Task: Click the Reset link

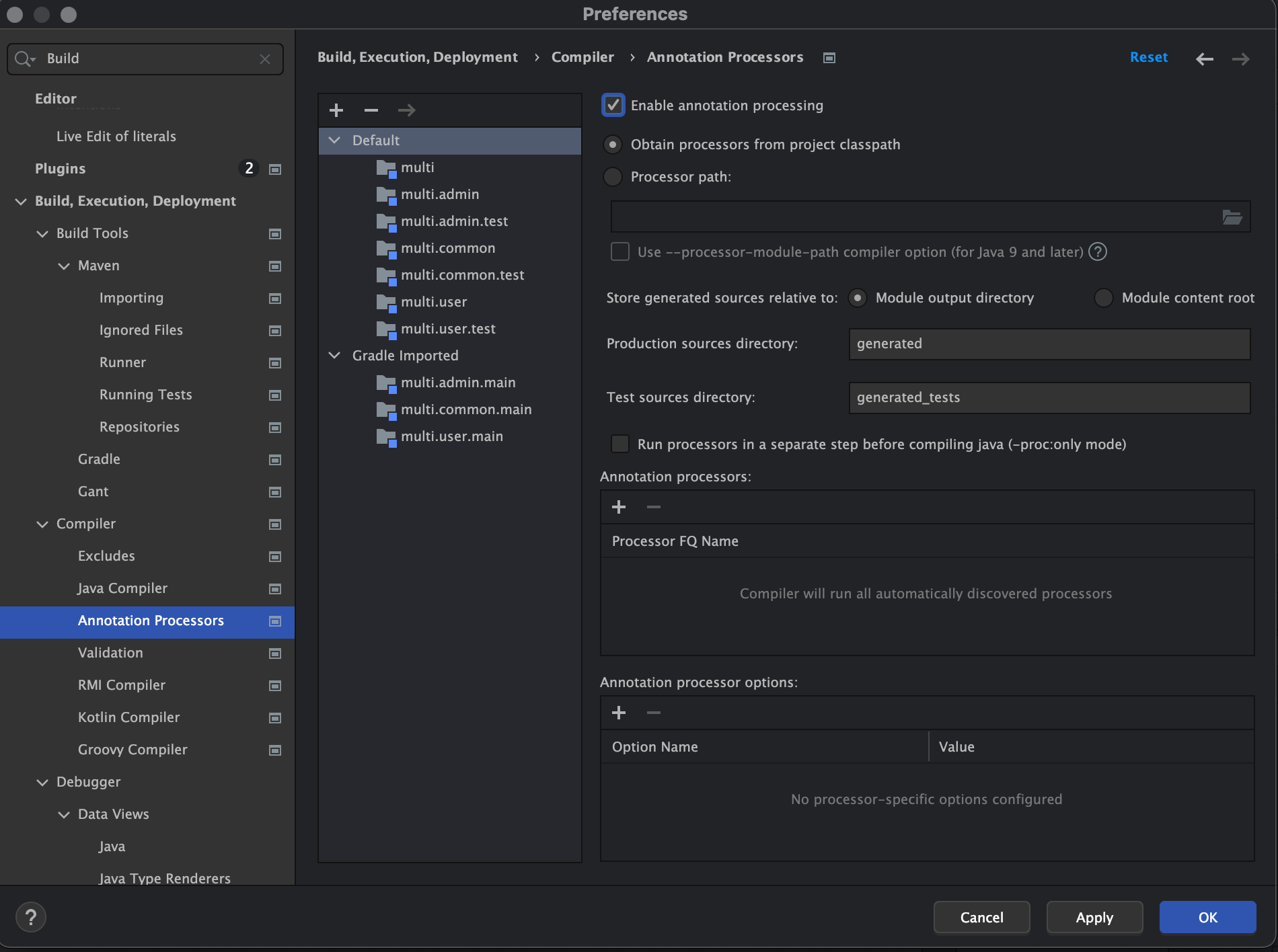Action: pyautogui.click(x=1149, y=57)
